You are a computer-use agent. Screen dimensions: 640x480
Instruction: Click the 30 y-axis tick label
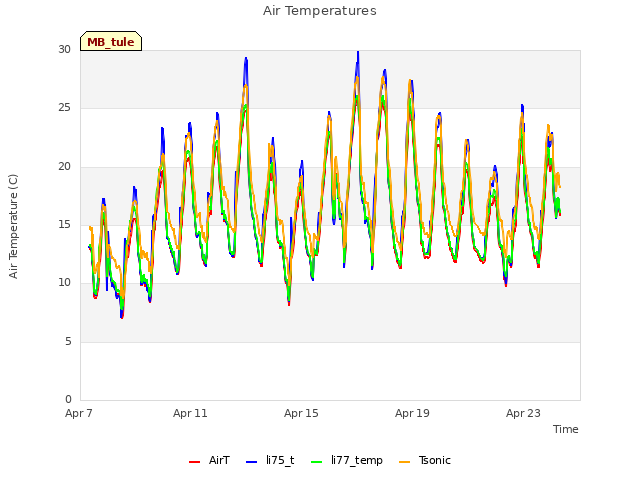[64, 49]
